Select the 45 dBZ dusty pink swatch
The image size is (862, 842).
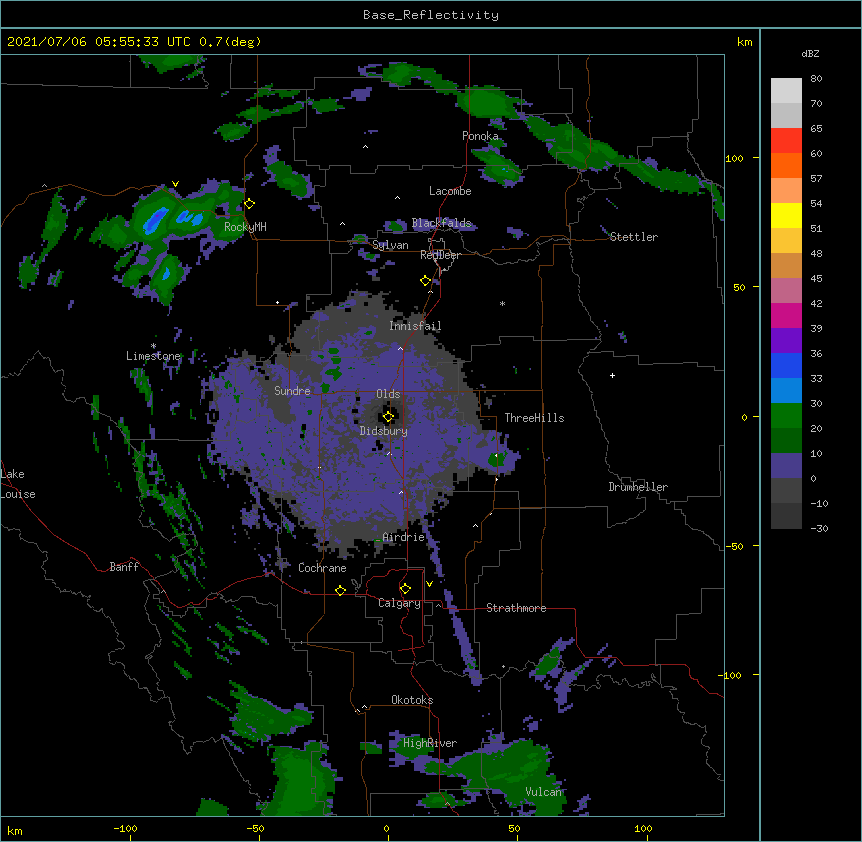click(x=786, y=291)
